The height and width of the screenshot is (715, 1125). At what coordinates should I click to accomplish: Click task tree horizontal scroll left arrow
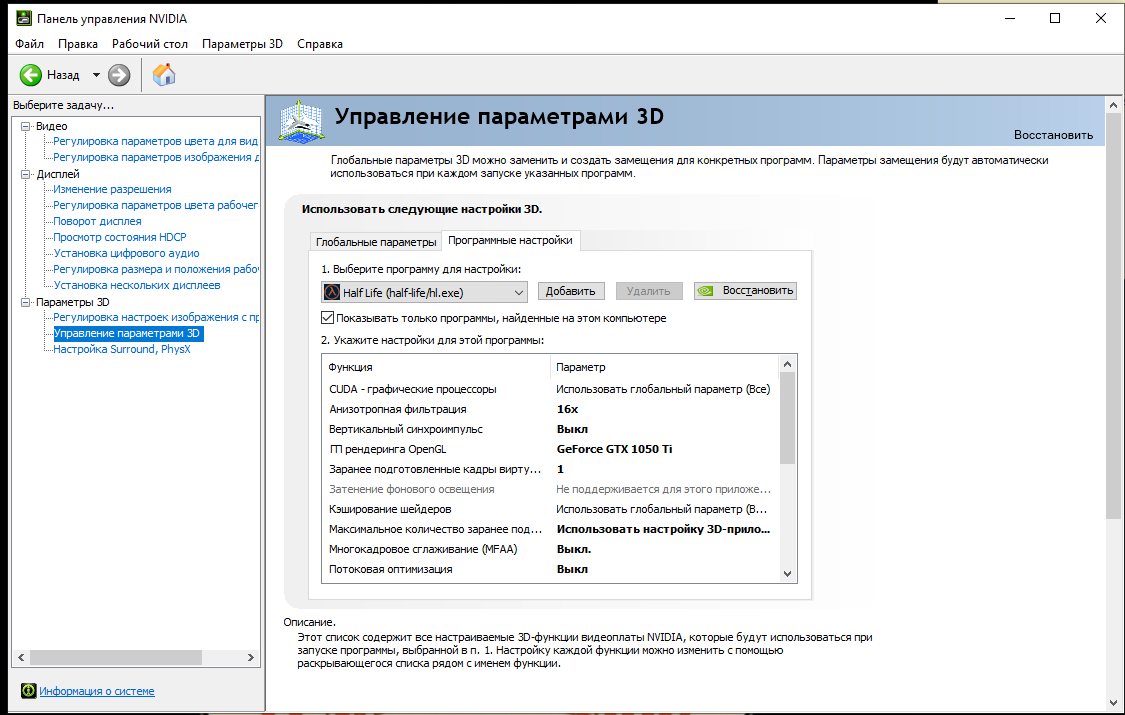coord(22,657)
